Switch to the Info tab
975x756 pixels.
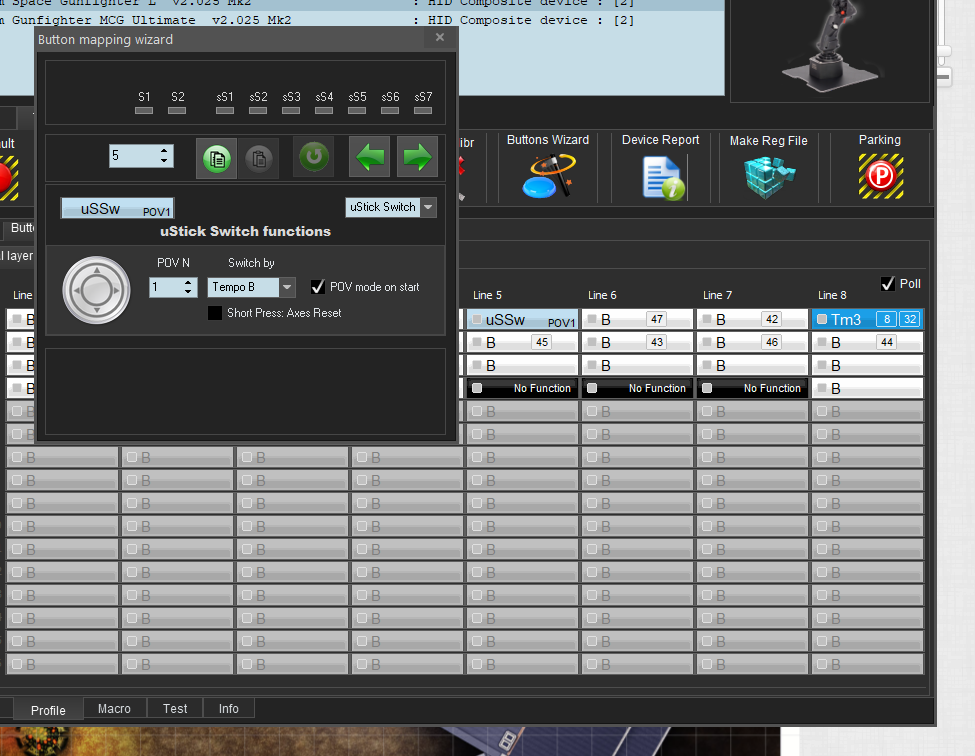pos(228,709)
